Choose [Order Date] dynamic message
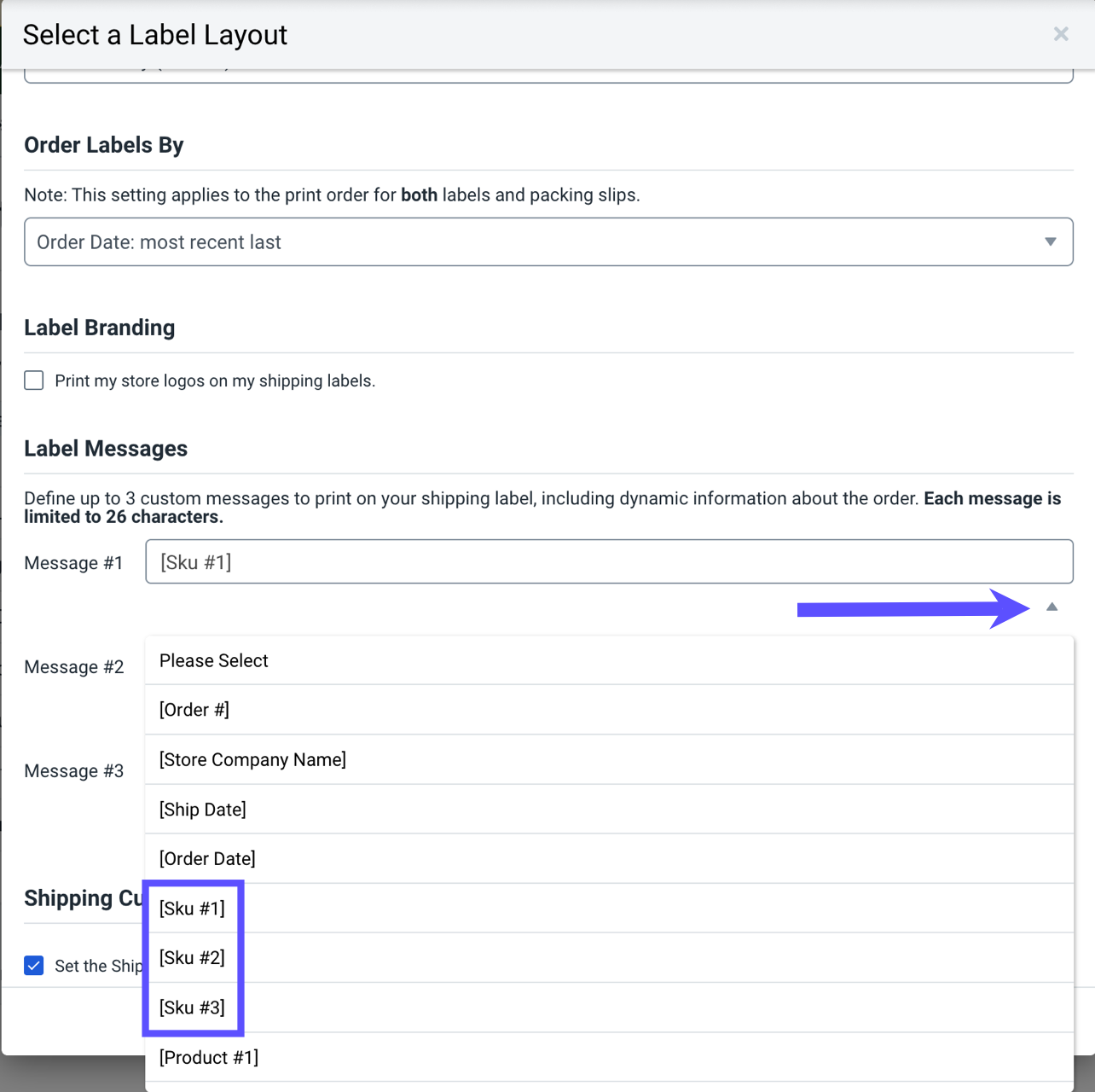Viewport: 1095px width, 1092px height. (x=207, y=858)
